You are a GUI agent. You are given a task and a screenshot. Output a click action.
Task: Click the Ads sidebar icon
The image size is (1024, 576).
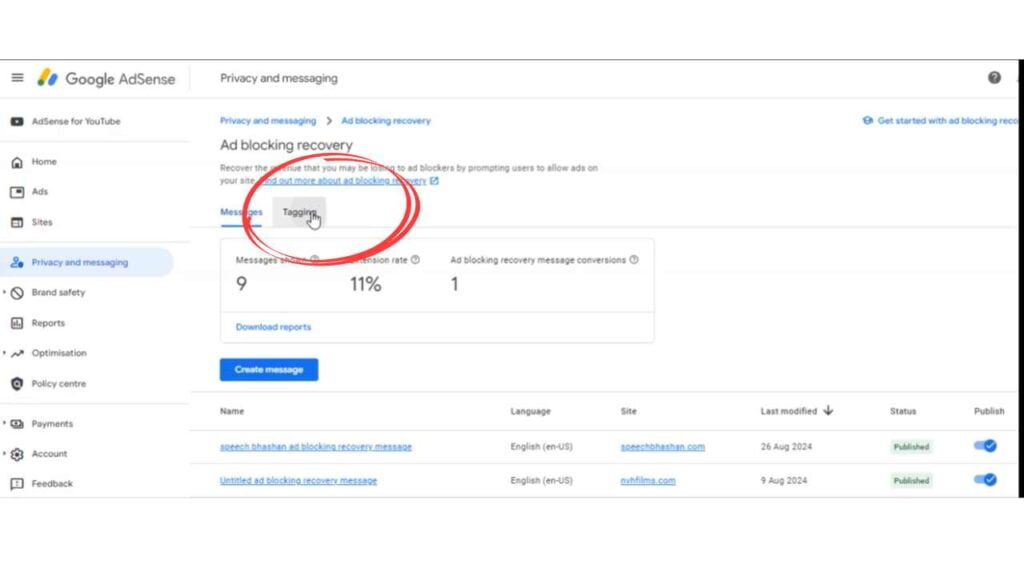tap(17, 192)
